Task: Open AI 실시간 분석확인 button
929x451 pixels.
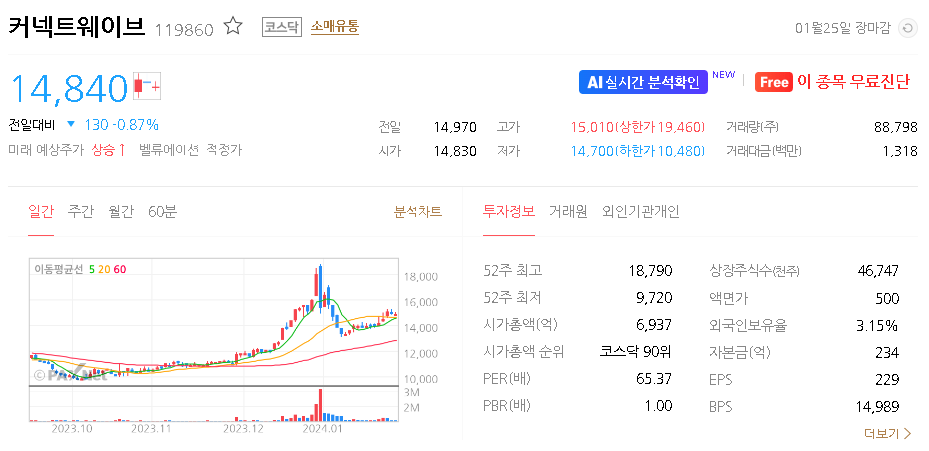Action: coord(643,82)
